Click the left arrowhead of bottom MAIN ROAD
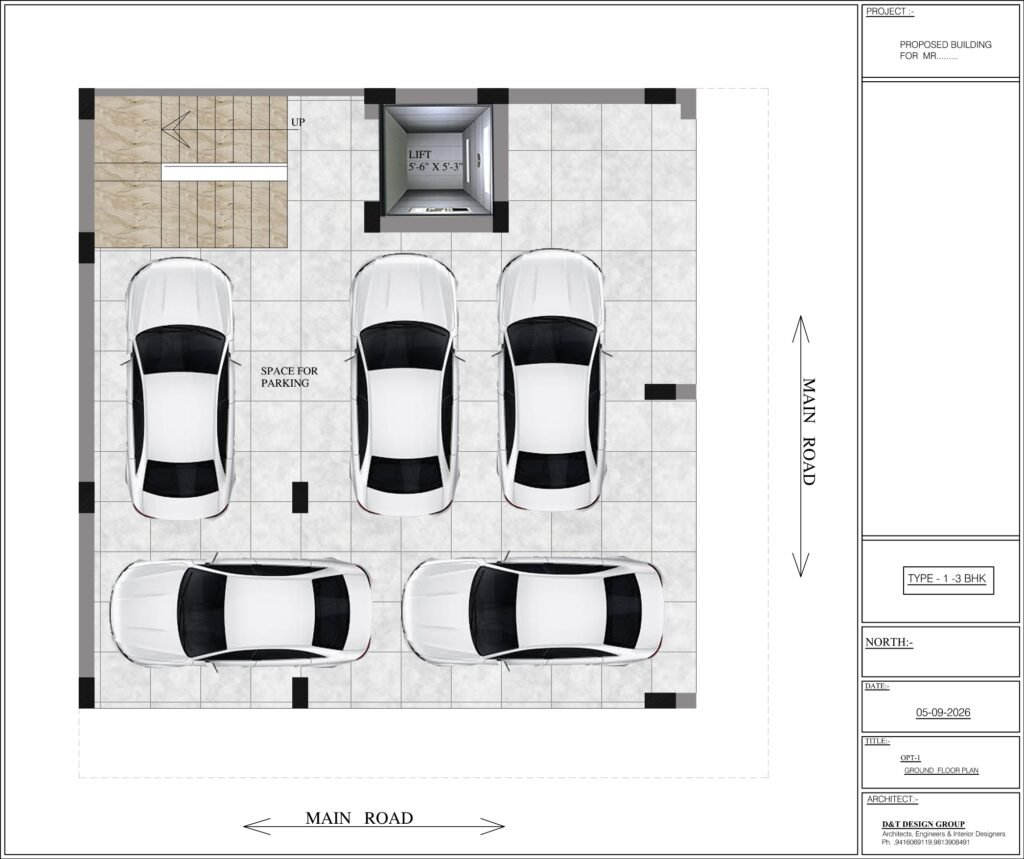The image size is (1024, 859). pos(257,826)
